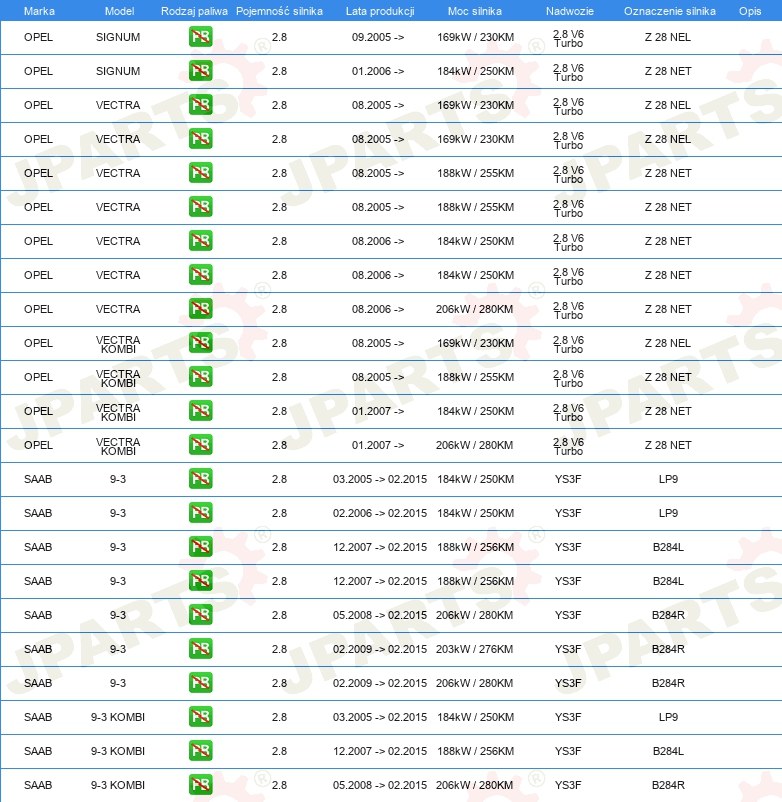
Task: Click fuel icon for Saab 9-3 from 03.2005
Action: coord(200,479)
